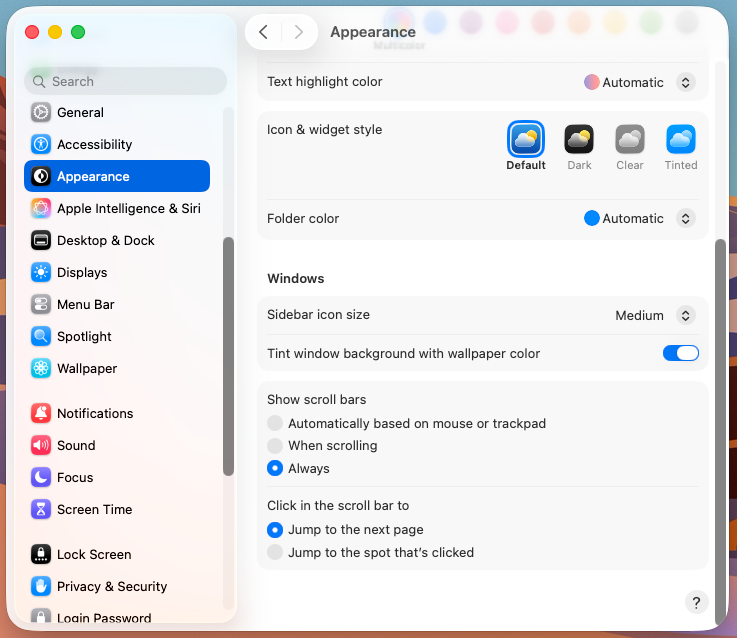
Task: Open the Notifications pane
Action: [95, 413]
